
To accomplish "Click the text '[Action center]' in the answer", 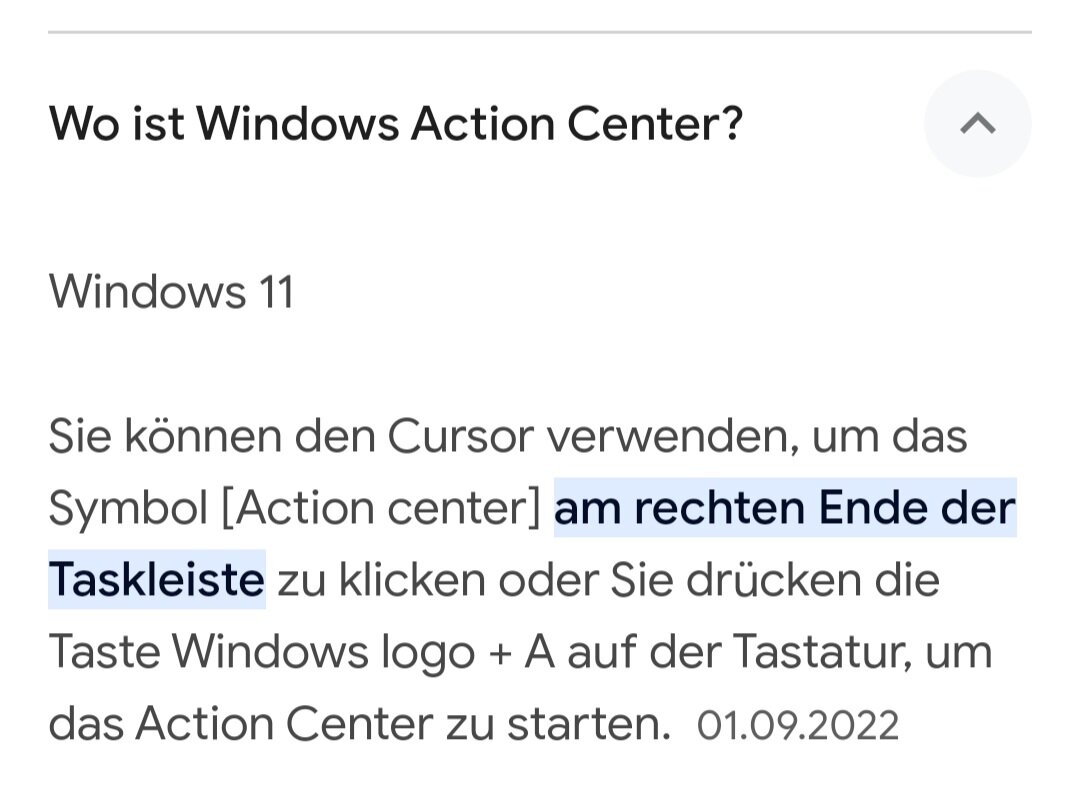I will 382,509.
